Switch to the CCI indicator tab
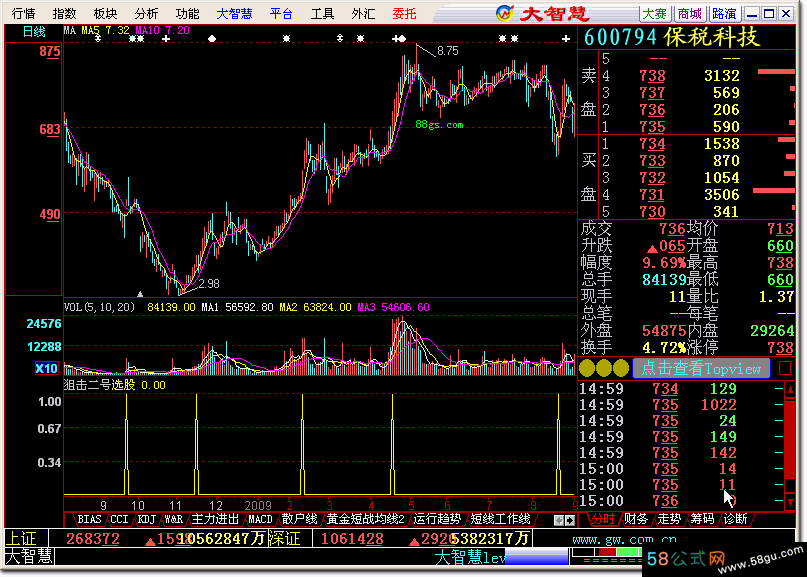Image resolution: width=807 pixels, height=577 pixels. 119,519
